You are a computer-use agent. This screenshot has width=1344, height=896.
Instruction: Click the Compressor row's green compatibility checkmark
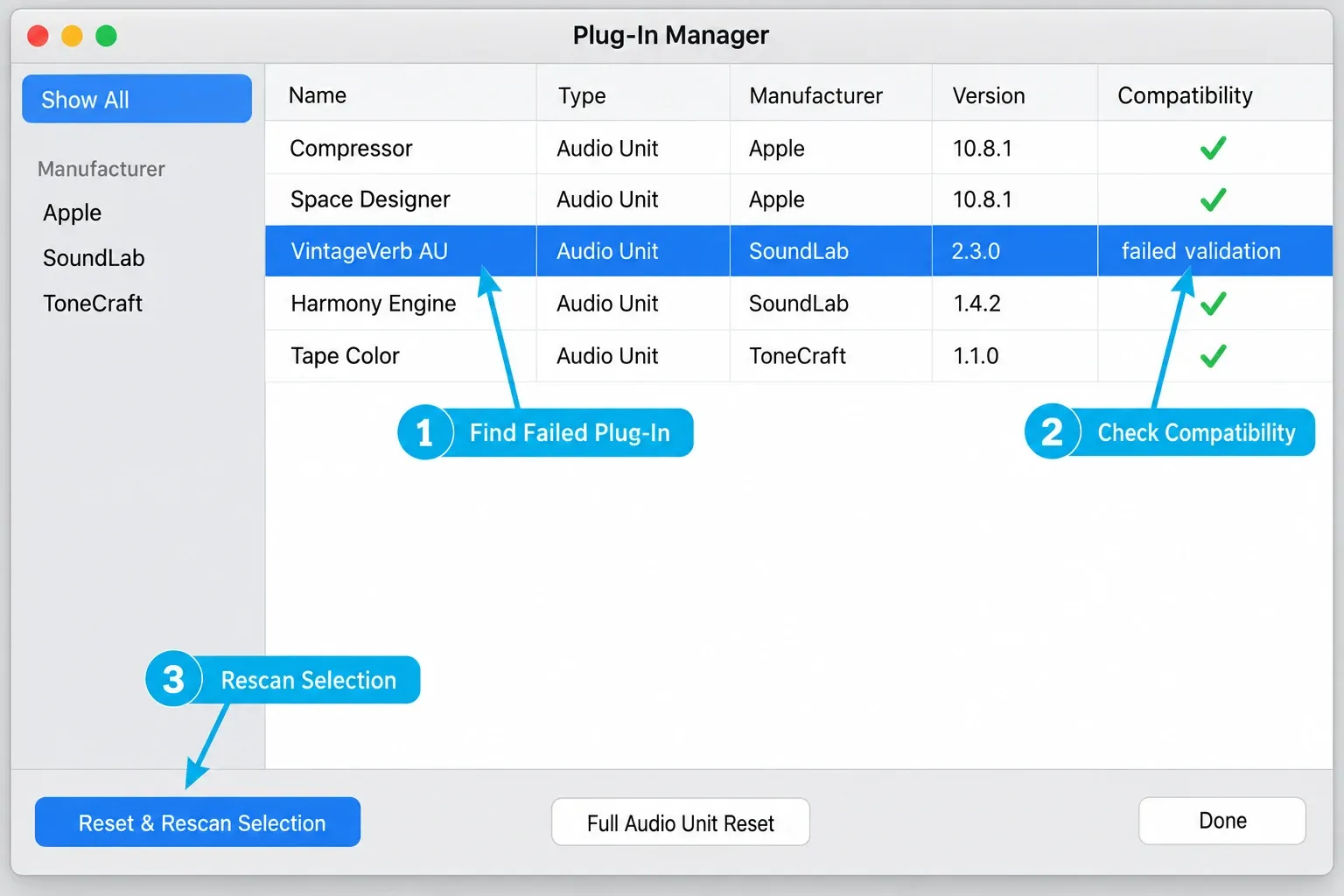point(1213,148)
